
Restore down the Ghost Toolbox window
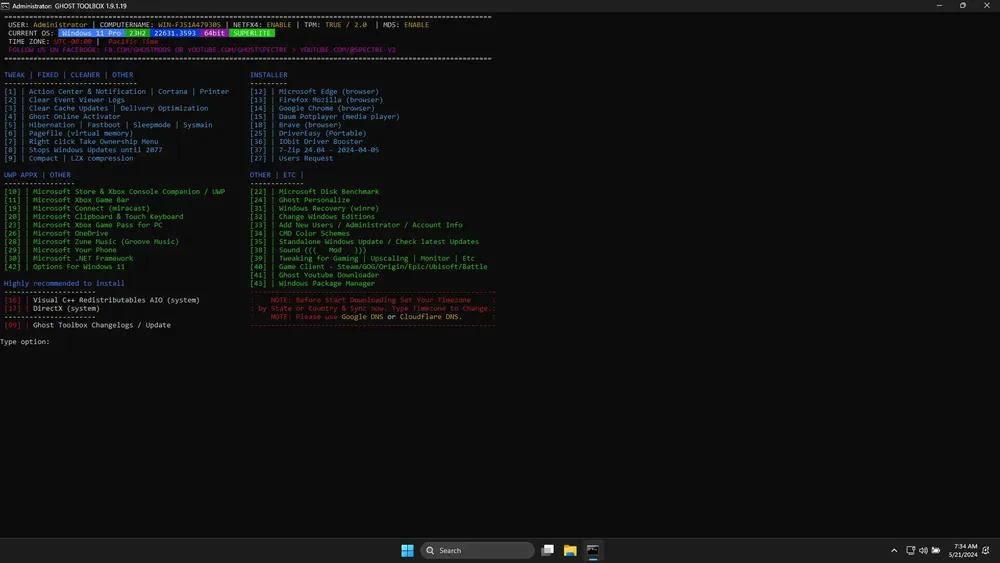click(x=963, y=6)
